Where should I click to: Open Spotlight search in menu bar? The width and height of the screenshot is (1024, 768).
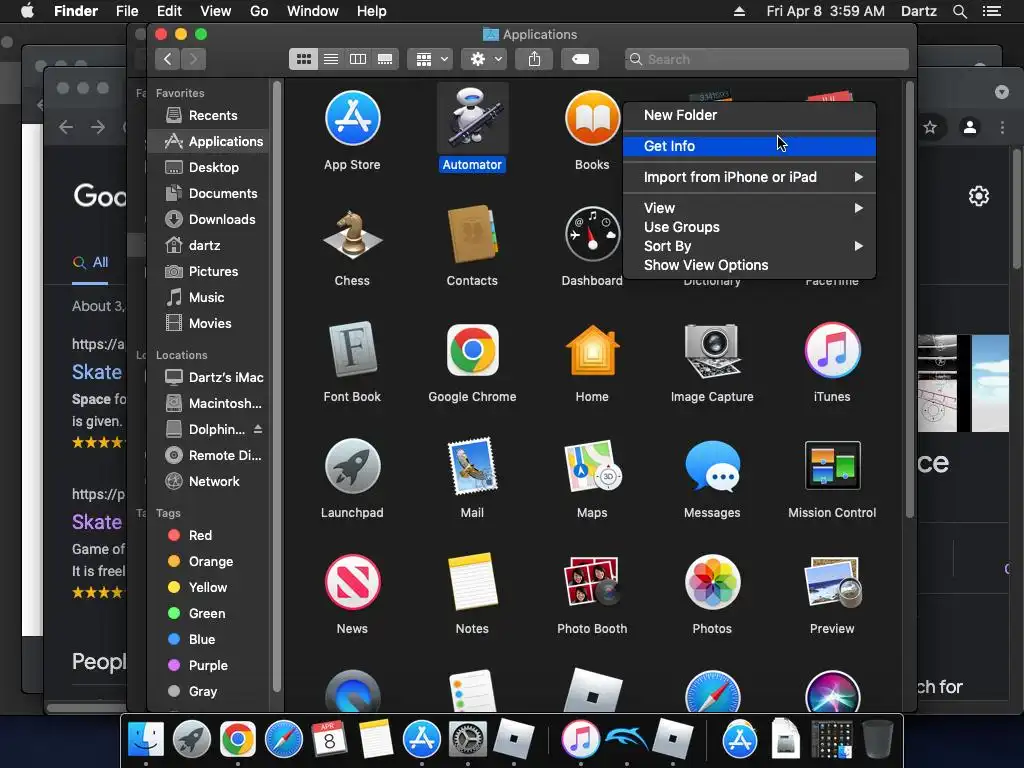(959, 11)
